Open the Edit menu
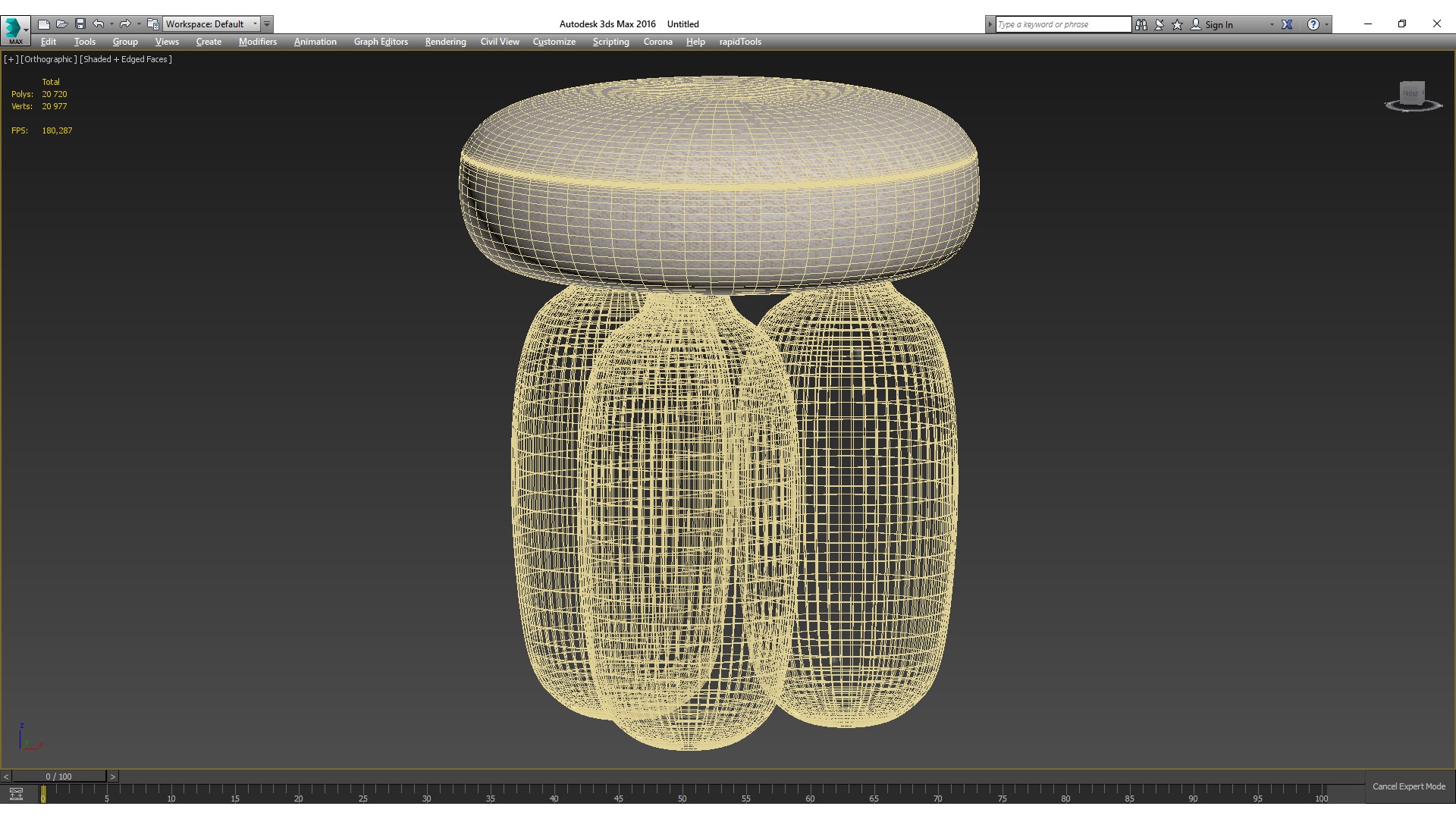The height and width of the screenshot is (819, 1456). (49, 42)
